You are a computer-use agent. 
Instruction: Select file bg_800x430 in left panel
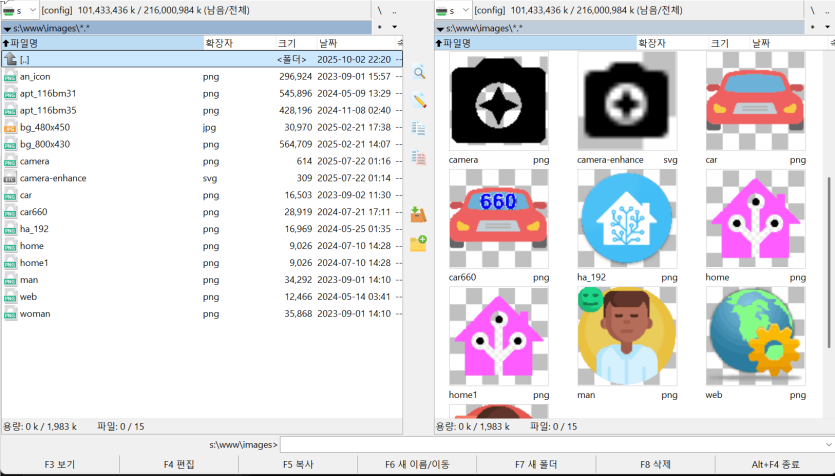(x=202, y=144)
